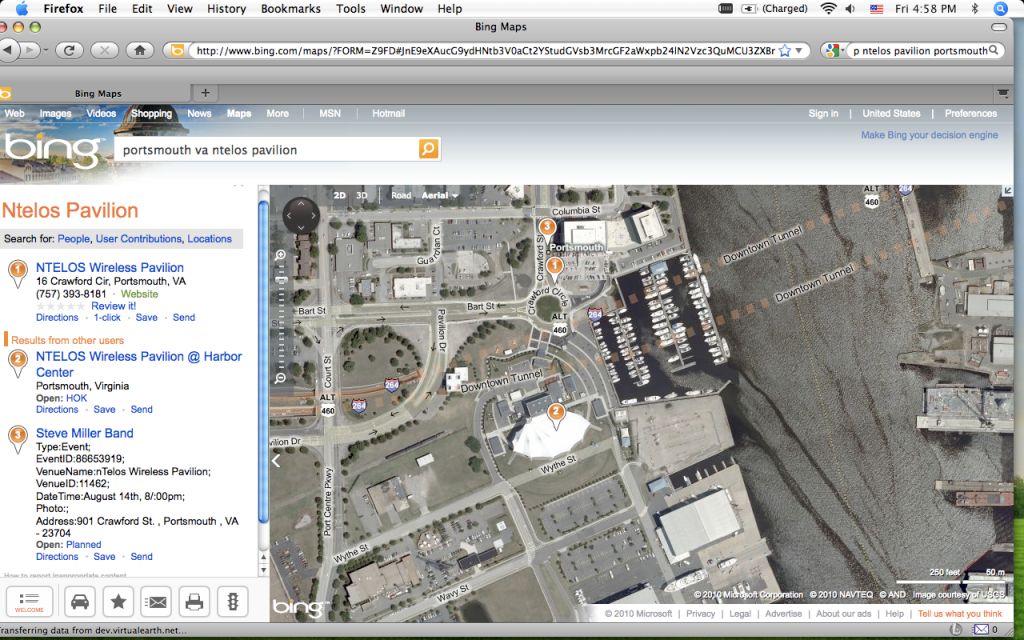This screenshot has height=640, width=1024.
Task: Open saved places with the star icon
Action: pos(118,601)
